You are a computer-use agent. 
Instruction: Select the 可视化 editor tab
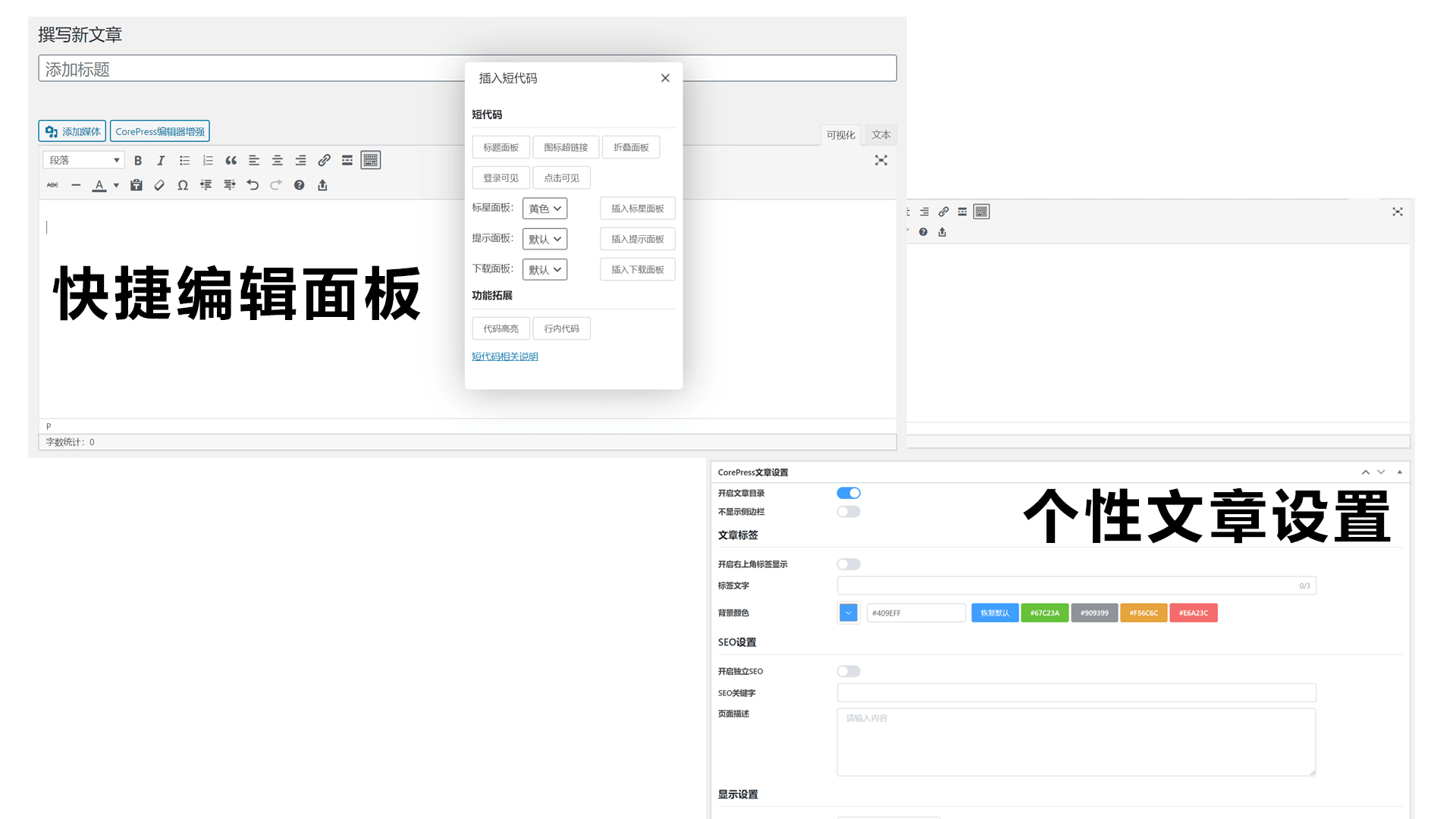click(839, 134)
